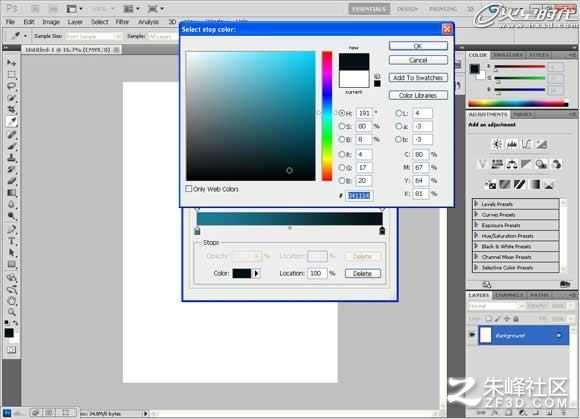Open Color Libraries

[x=418, y=95]
